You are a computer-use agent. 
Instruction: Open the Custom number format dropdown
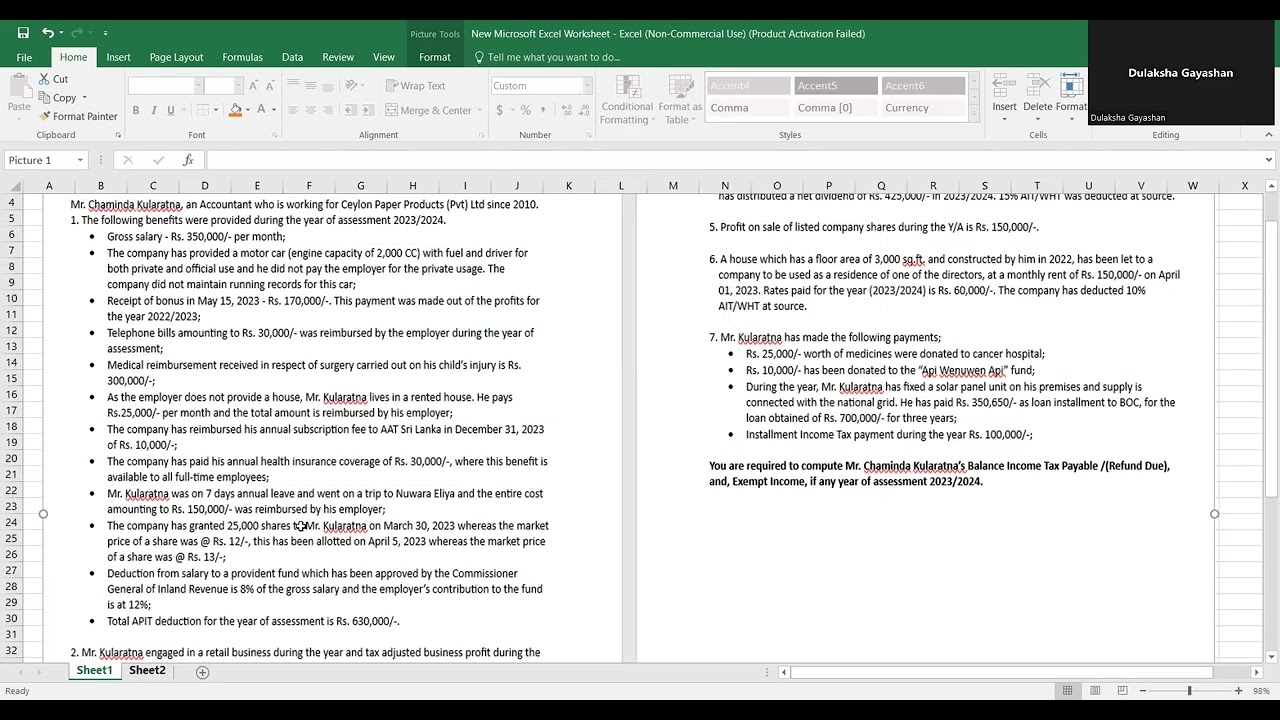click(x=587, y=86)
